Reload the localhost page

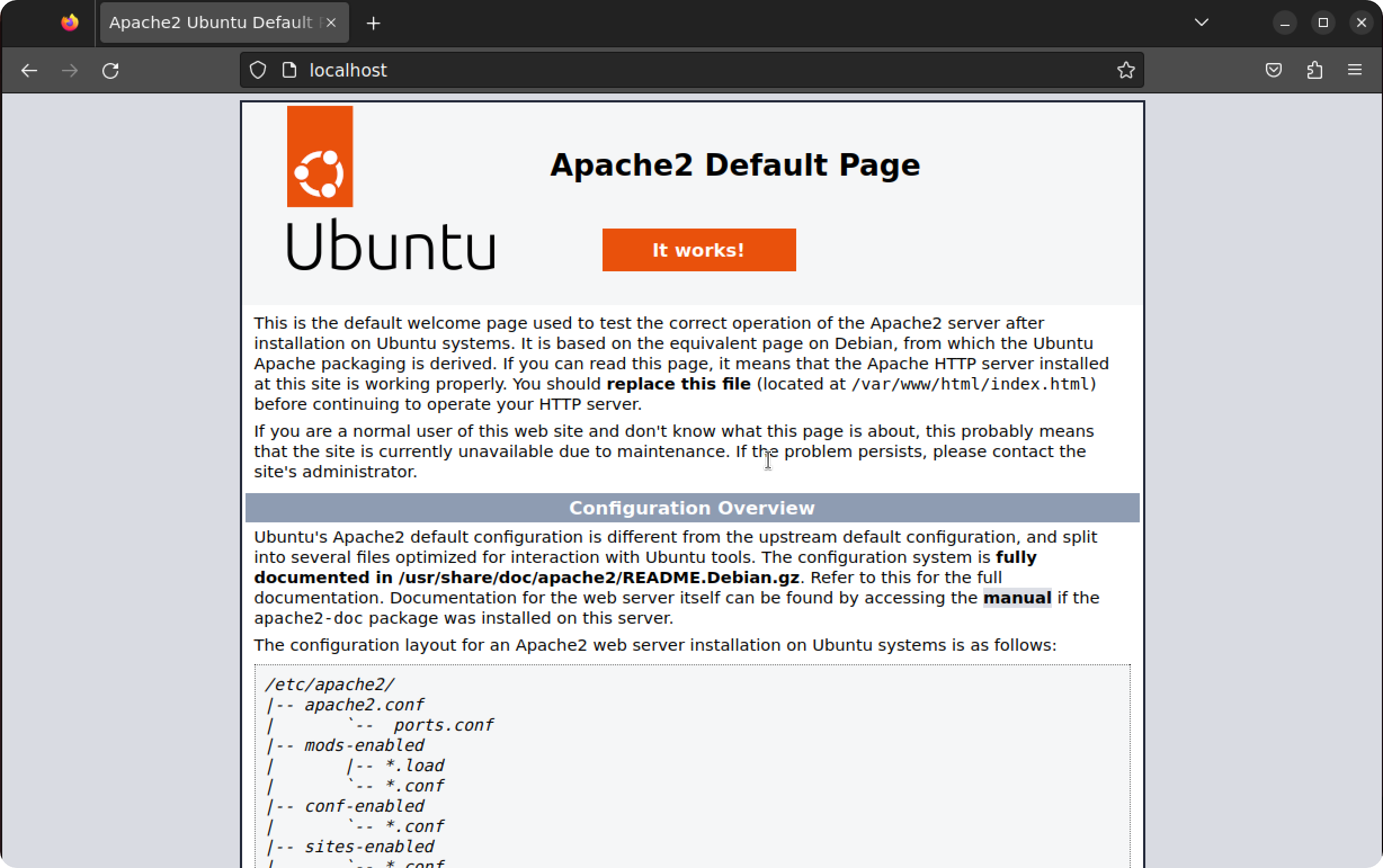coord(111,70)
